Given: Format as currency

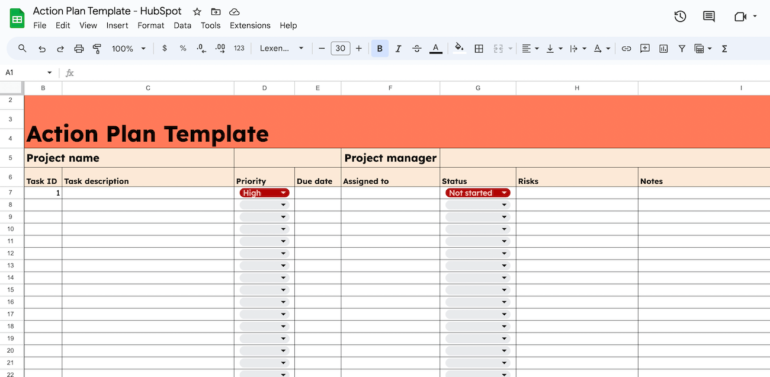Looking at the screenshot, I should 165,49.
